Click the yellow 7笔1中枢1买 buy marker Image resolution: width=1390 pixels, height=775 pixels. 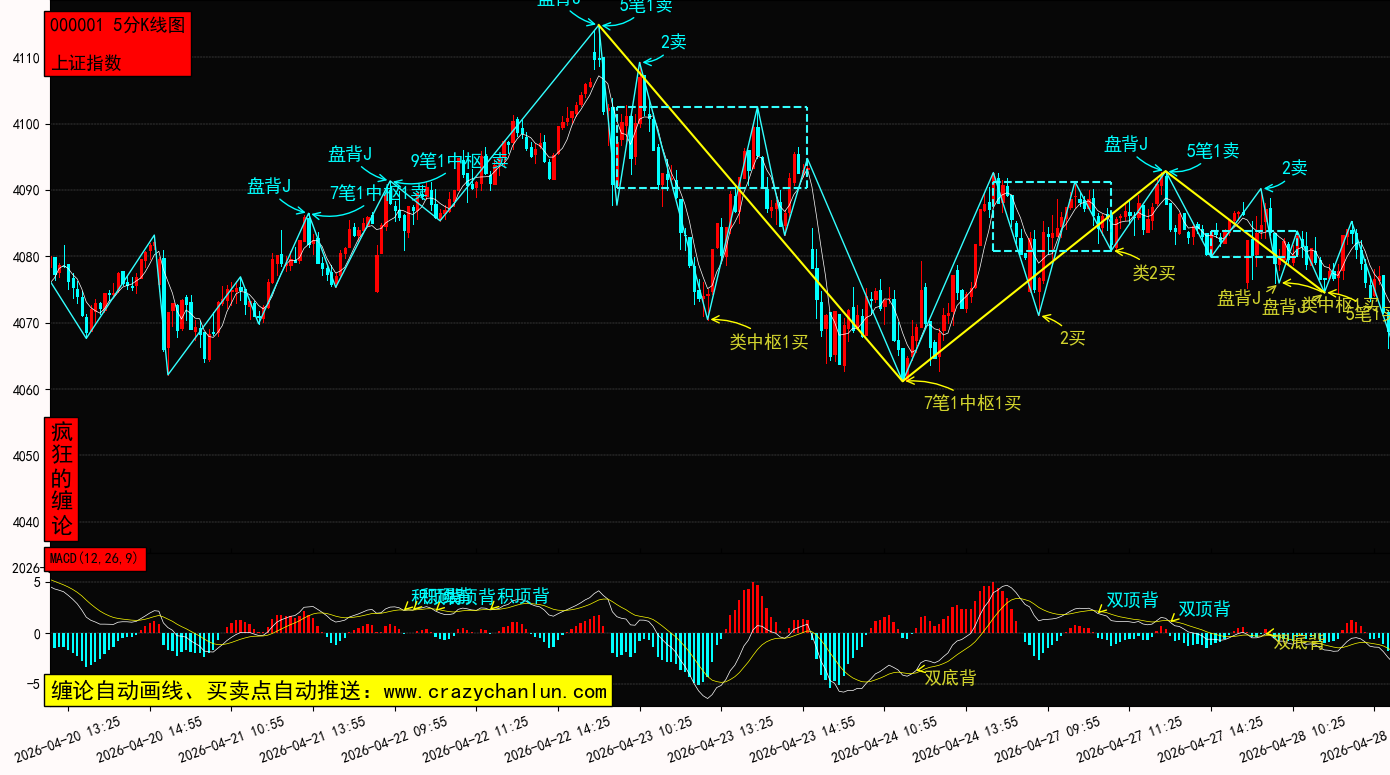click(x=972, y=403)
